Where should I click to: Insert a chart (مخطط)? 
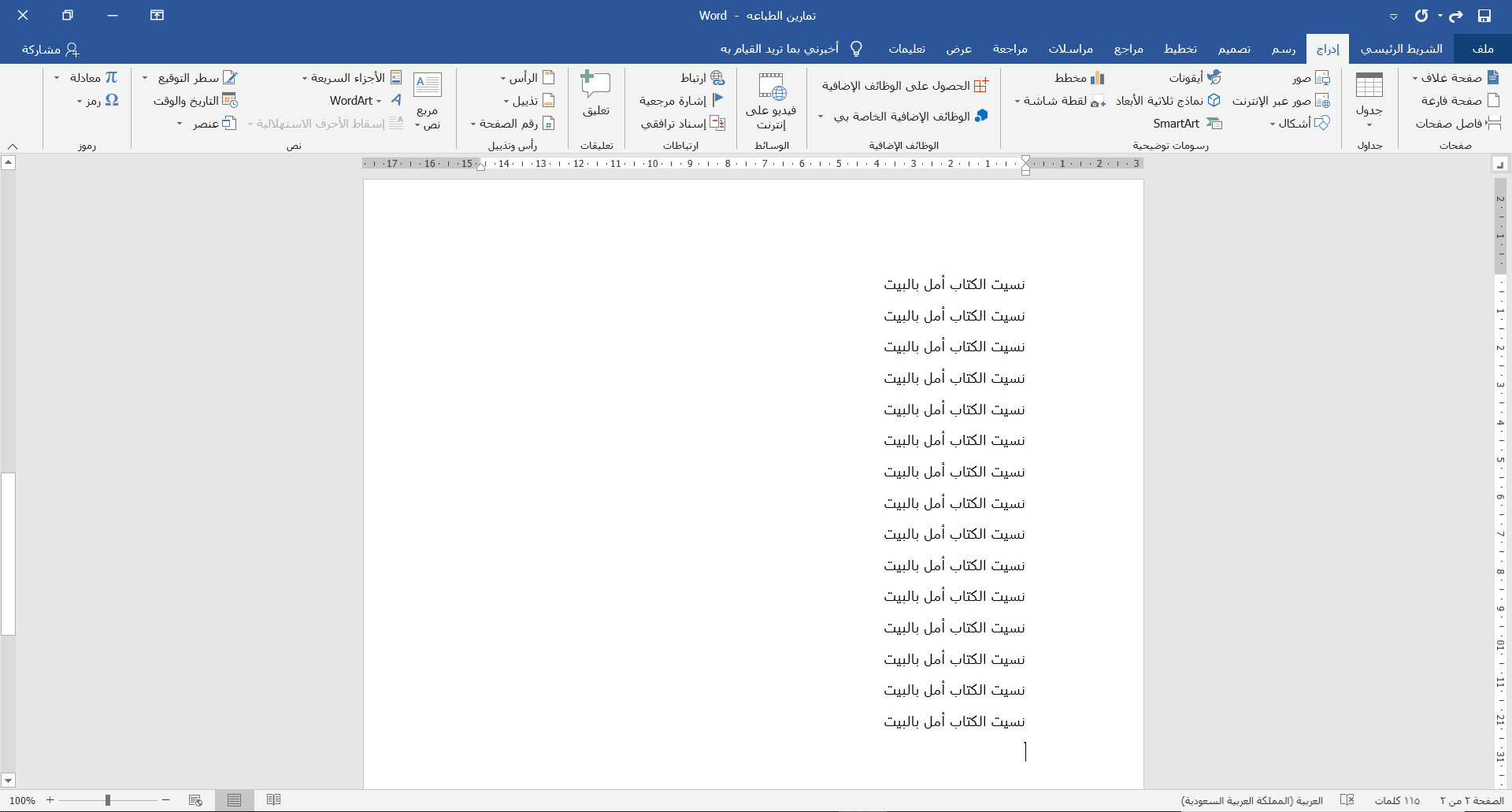[1079, 78]
